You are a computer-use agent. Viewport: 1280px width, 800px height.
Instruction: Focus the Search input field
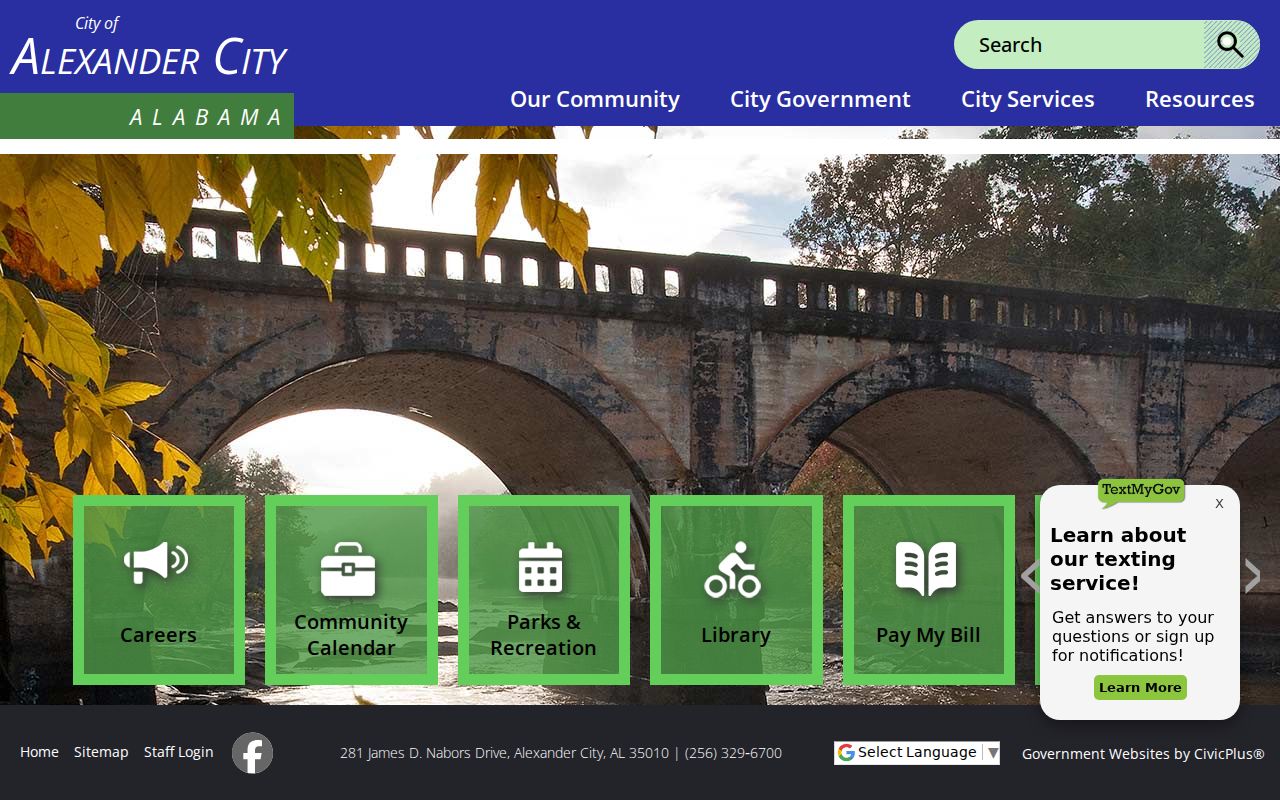(x=1079, y=45)
